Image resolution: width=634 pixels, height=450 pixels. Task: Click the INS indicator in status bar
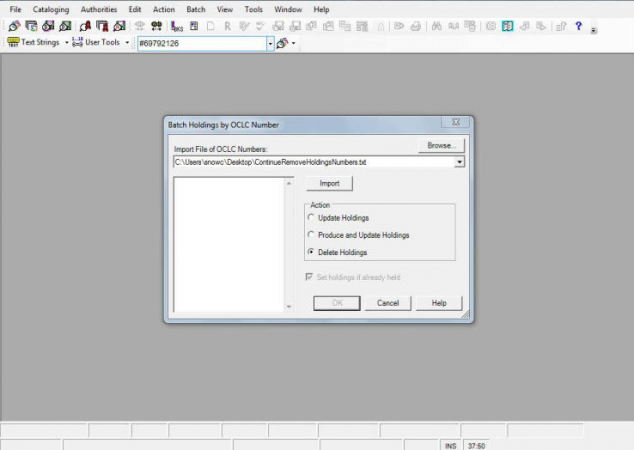pyautogui.click(x=450, y=446)
